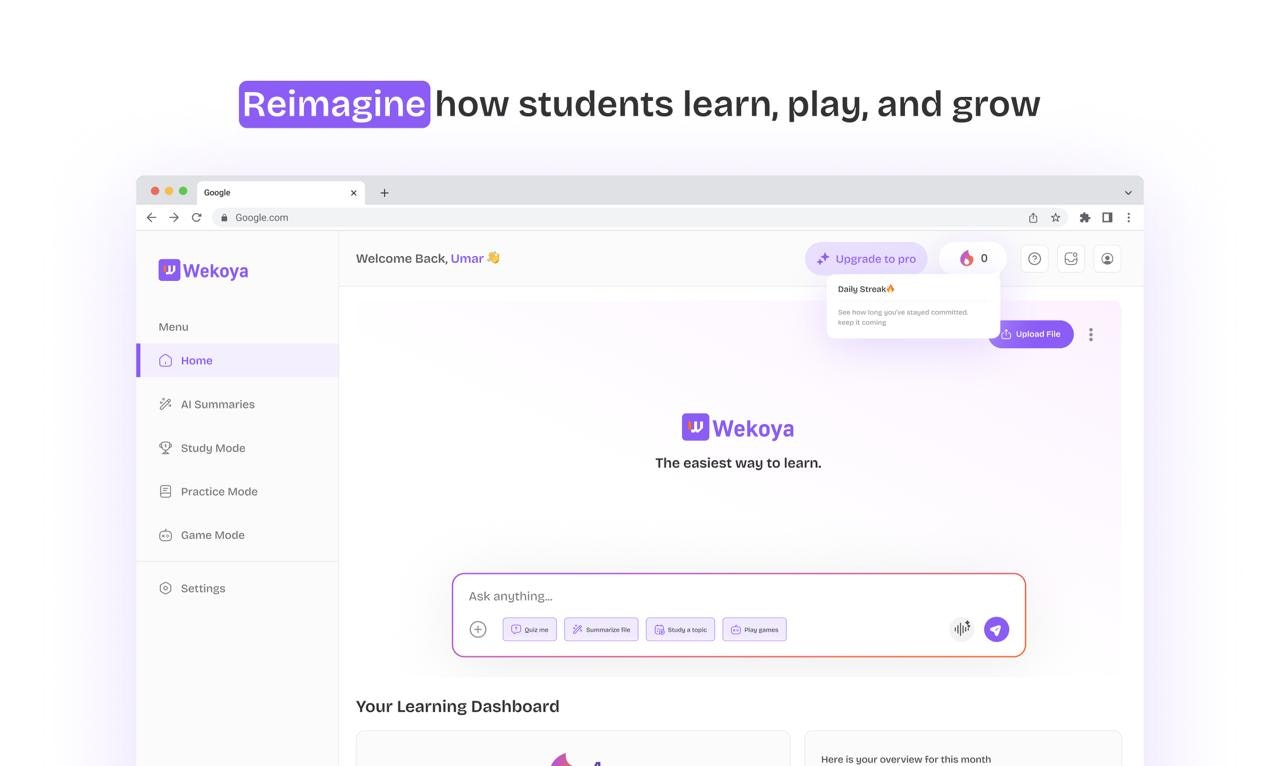Open the user profile icon
The image size is (1280, 766).
1107,259
